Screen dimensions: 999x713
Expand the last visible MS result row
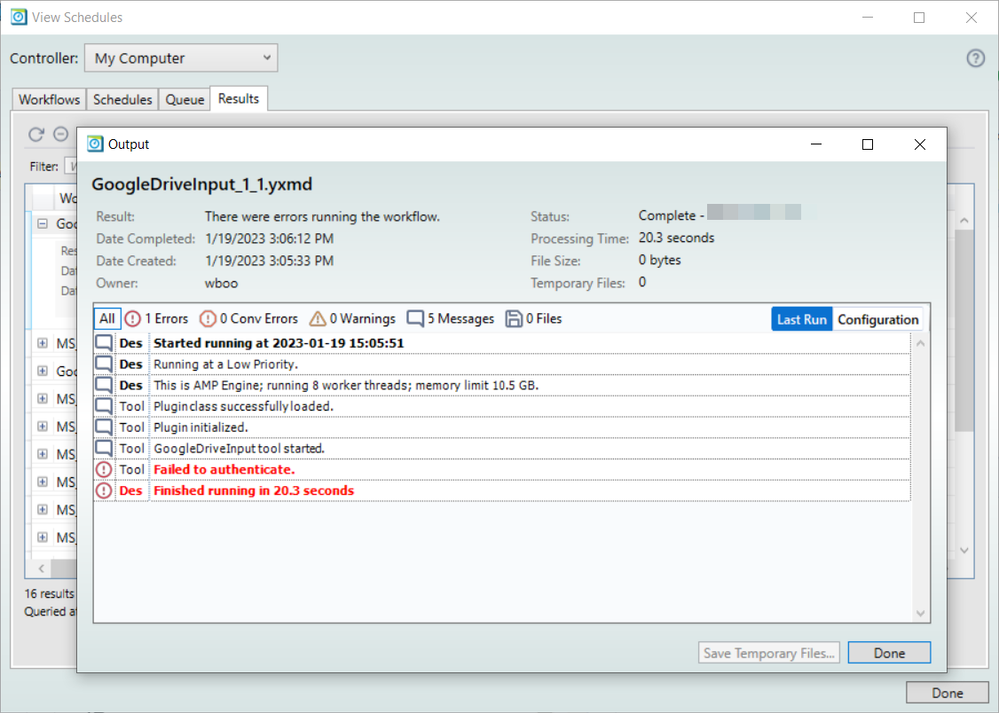click(x=42, y=537)
